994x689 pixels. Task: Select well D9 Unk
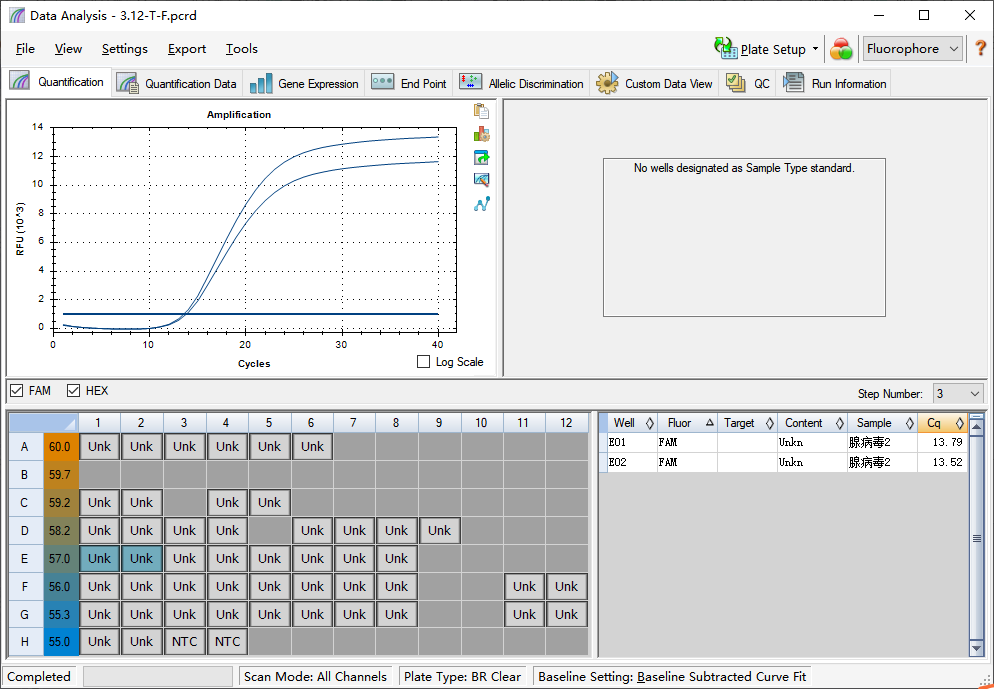coord(439,531)
